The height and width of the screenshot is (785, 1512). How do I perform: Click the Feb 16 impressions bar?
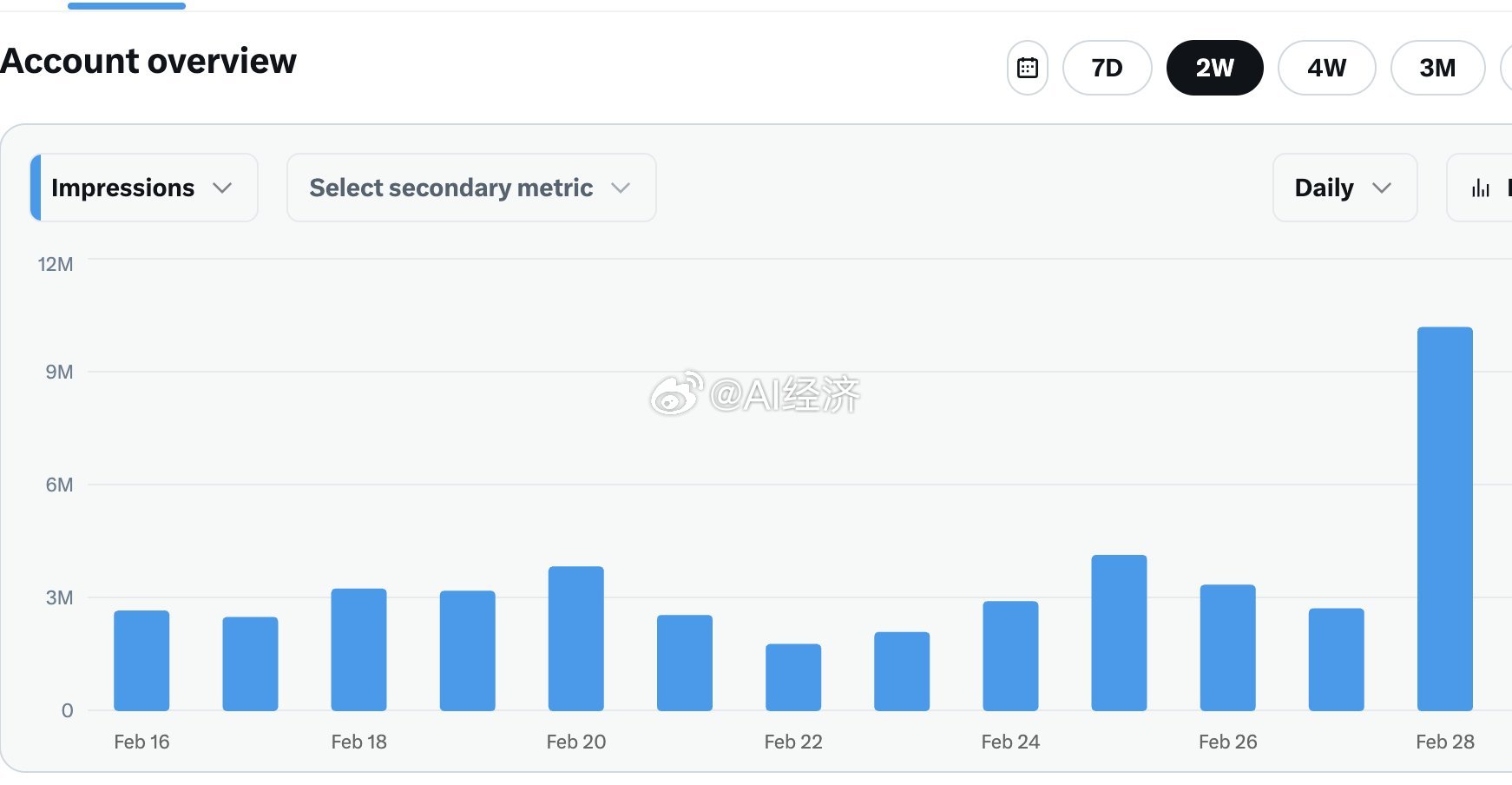pyautogui.click(x=141, y=661)
